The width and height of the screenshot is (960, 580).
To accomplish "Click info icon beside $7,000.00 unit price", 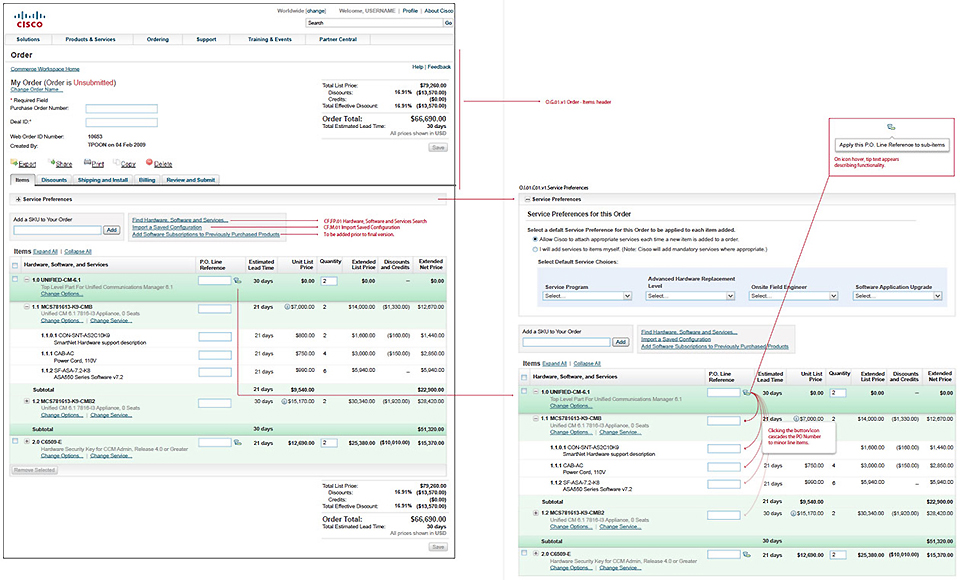I will tap(286, 307).
